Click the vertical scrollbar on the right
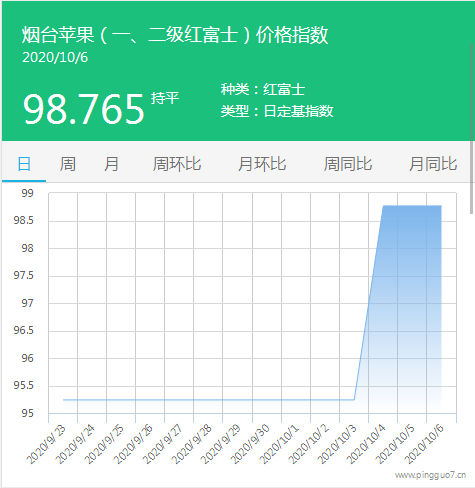 [472, 128]
